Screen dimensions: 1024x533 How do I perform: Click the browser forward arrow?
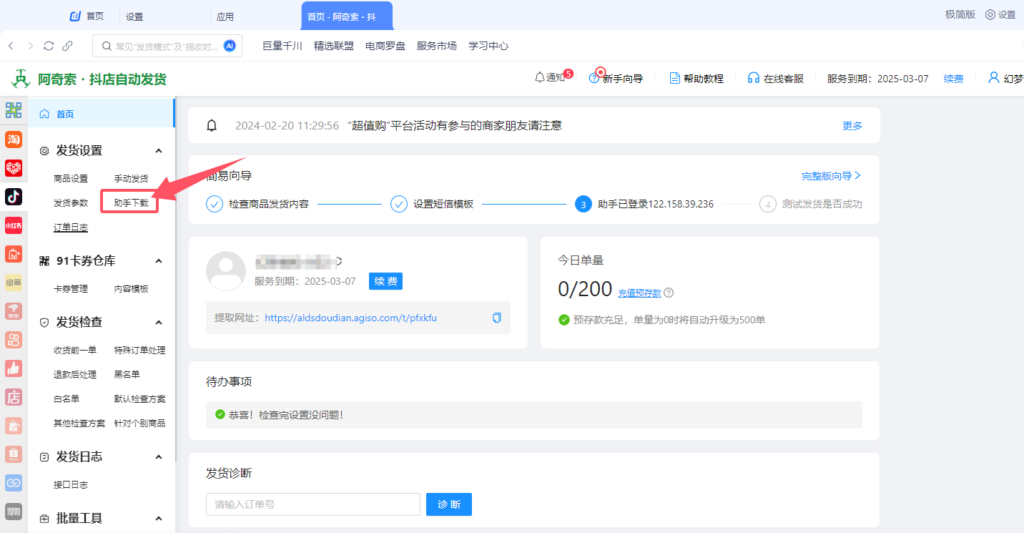[x=30, y=46]
